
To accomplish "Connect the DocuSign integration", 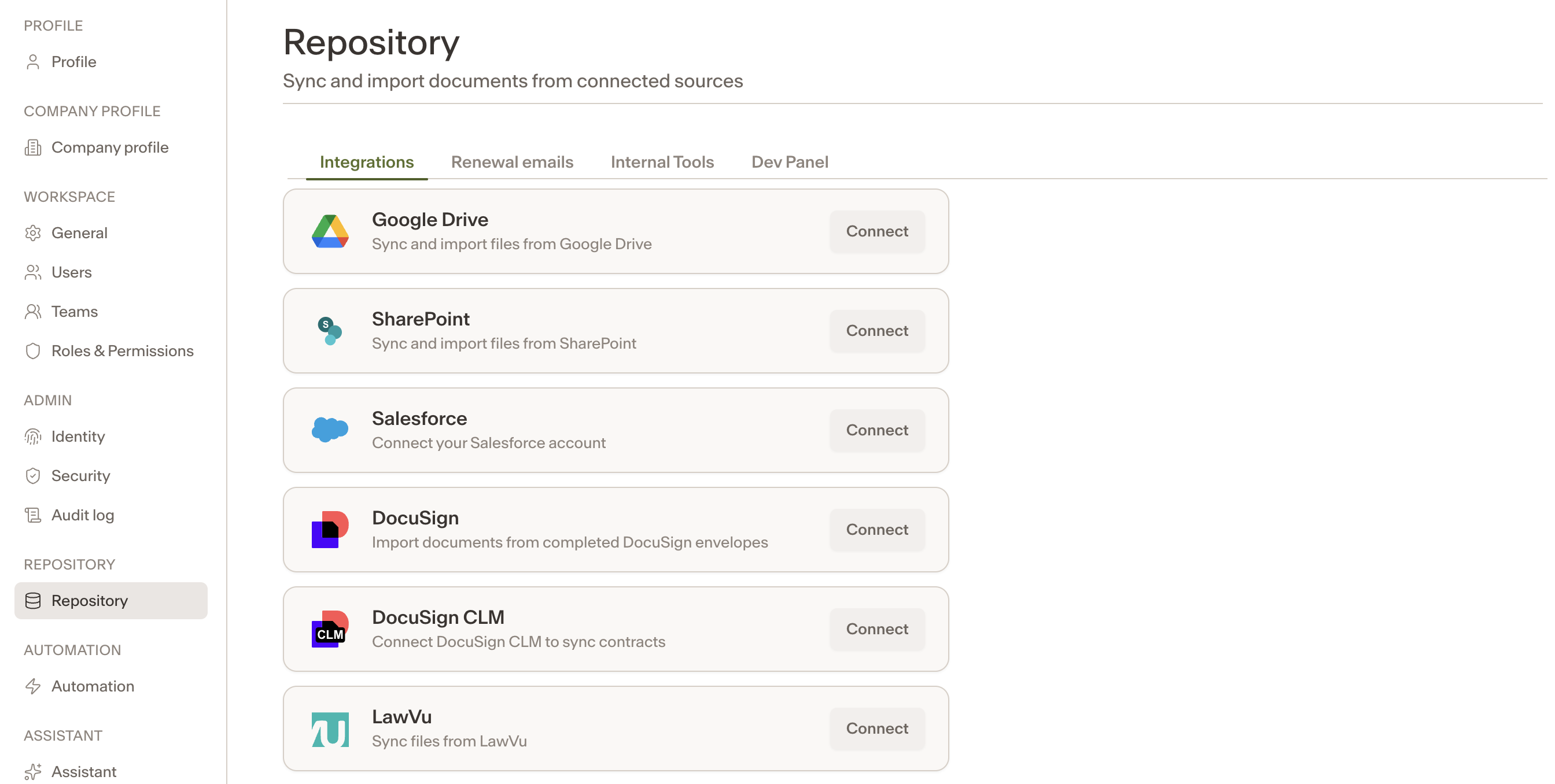I will (877, 530).
